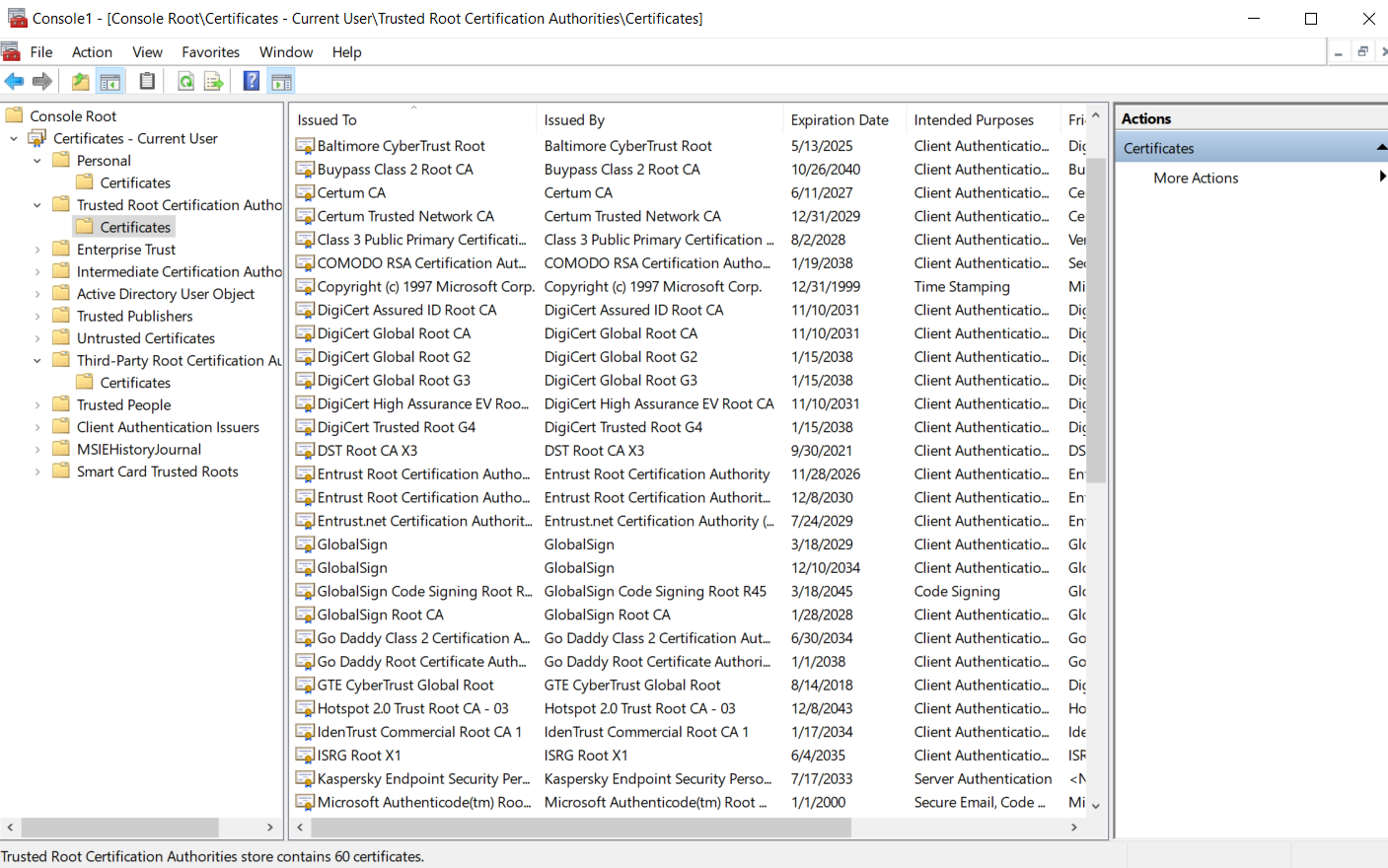Screen dimensions: 1388x868
Task: Open the Favorites menu
Action: [x=210, y=52]
